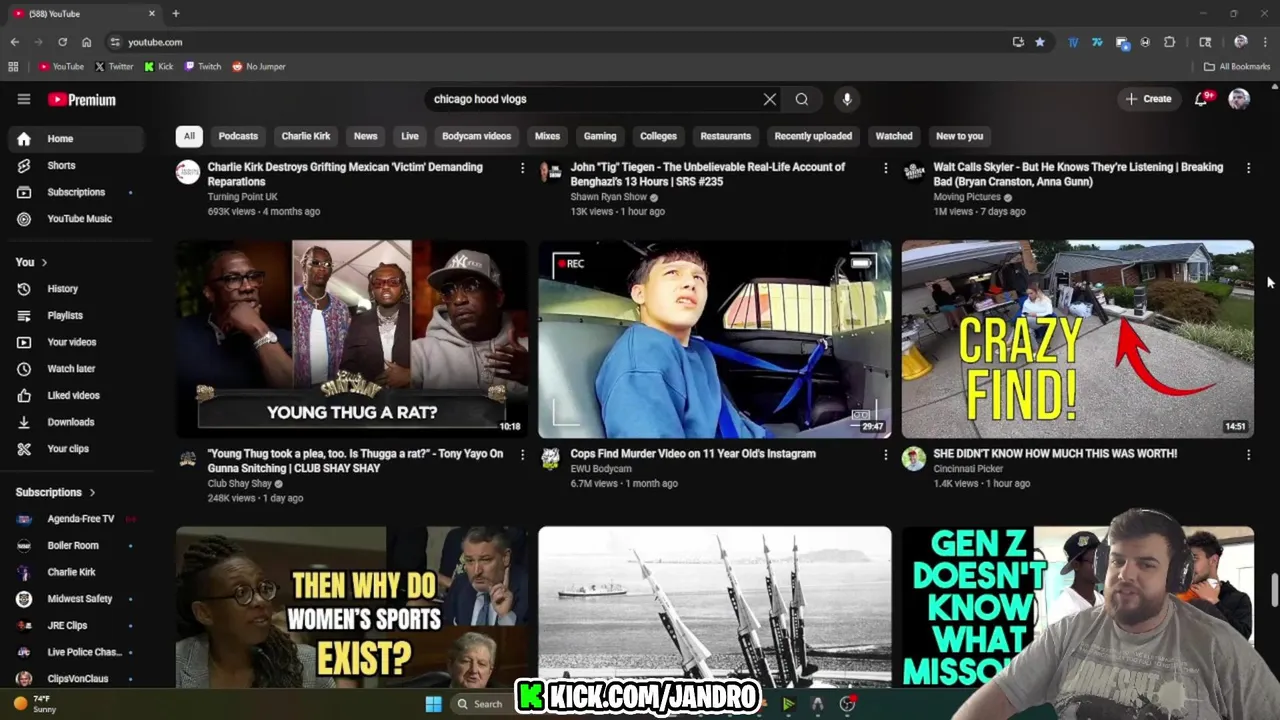
Task: Bookmark this page with the star icon
Action: coord(1040,42)
